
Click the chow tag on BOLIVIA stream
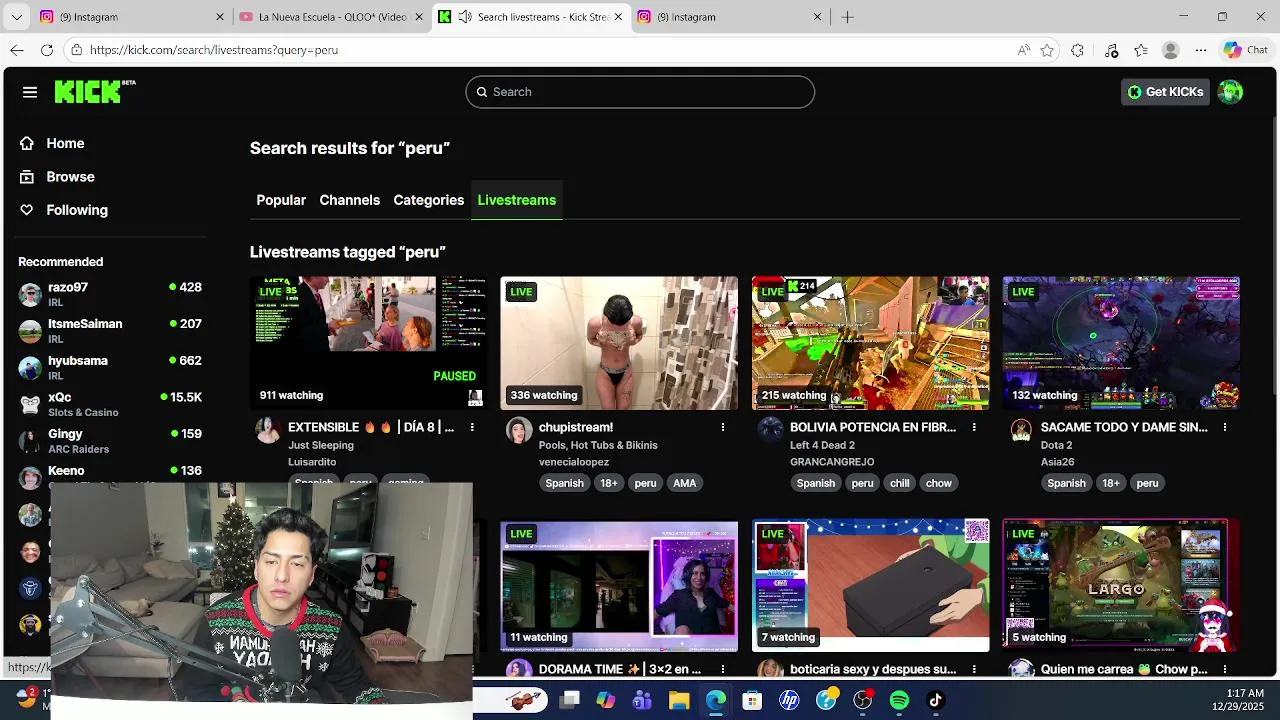[939, 483]
